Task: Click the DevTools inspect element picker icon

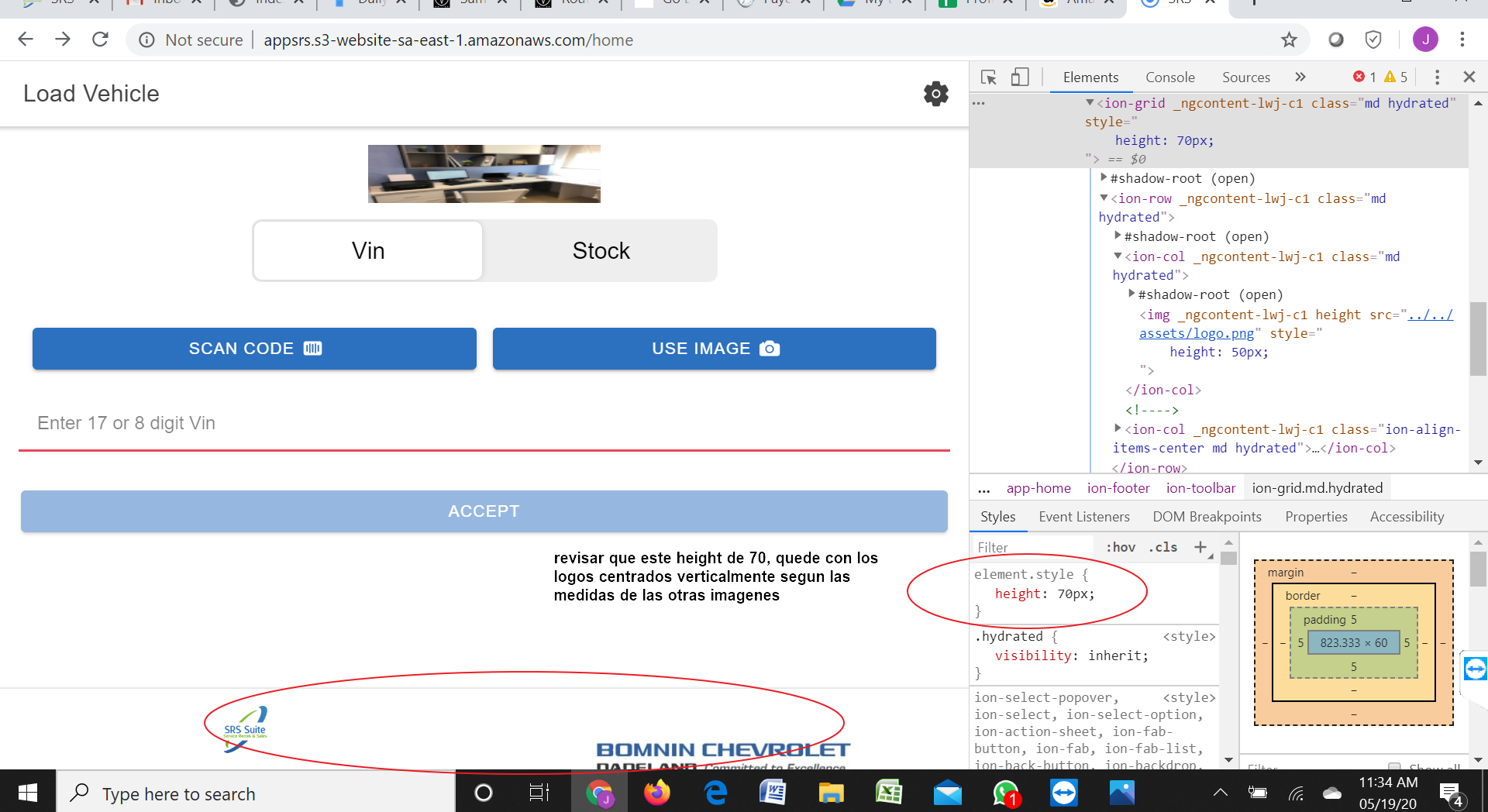Action: click(x=988, y=77)
